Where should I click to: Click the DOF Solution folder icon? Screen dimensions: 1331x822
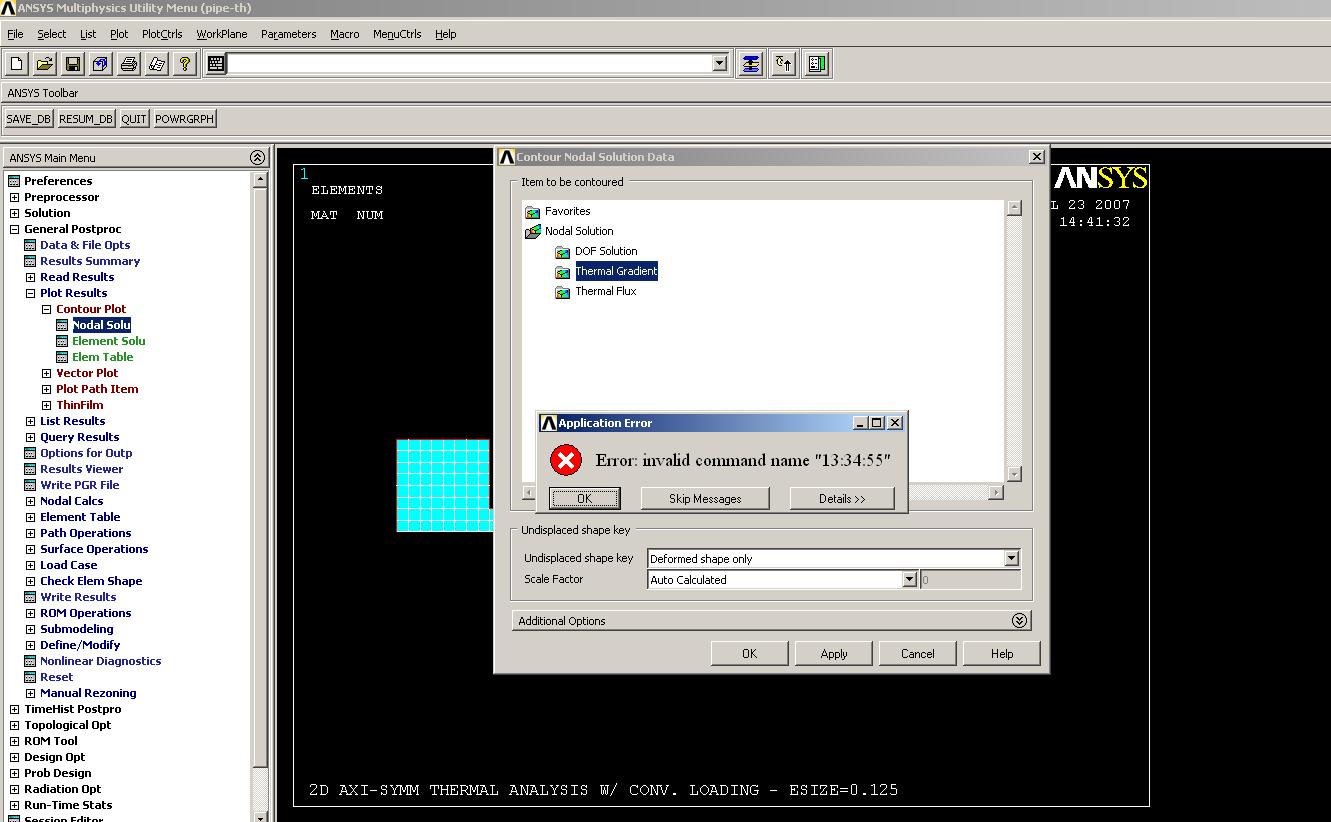(x=562, y=252)
